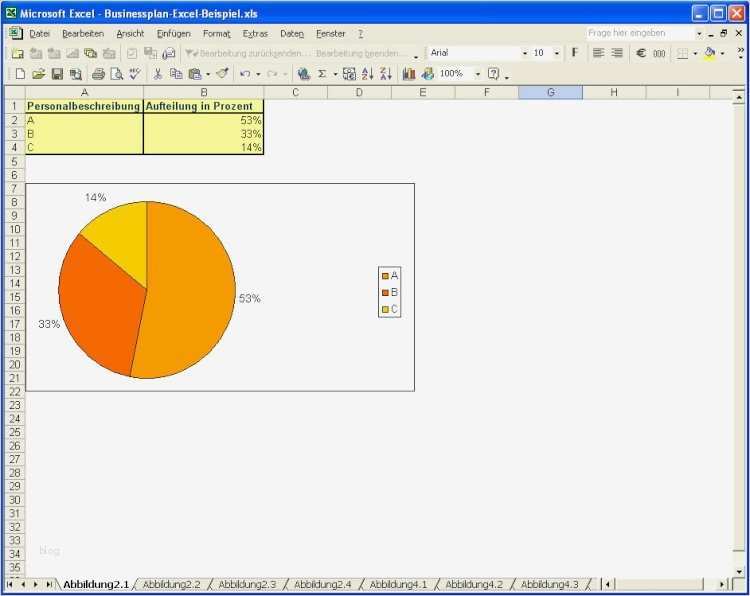Screen dimensions: 750x596
Task: Switch to the Abbildung2.3 sheet tab
Action: pos(247,585)
